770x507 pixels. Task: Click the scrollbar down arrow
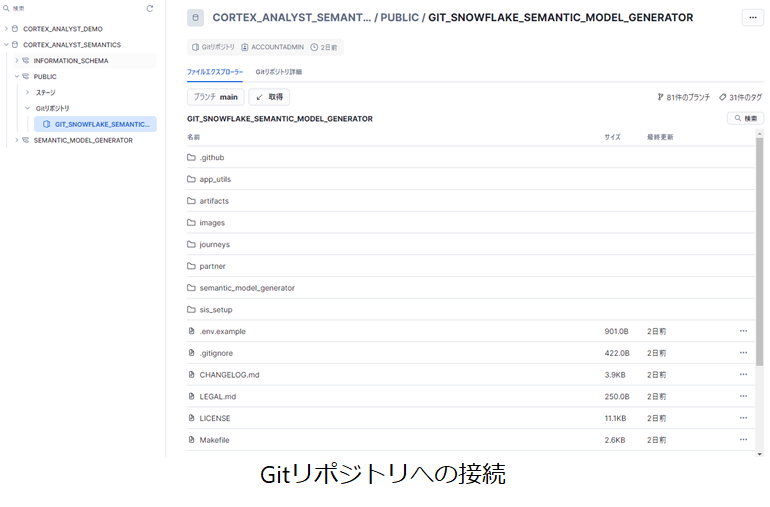tap(760, 454)
